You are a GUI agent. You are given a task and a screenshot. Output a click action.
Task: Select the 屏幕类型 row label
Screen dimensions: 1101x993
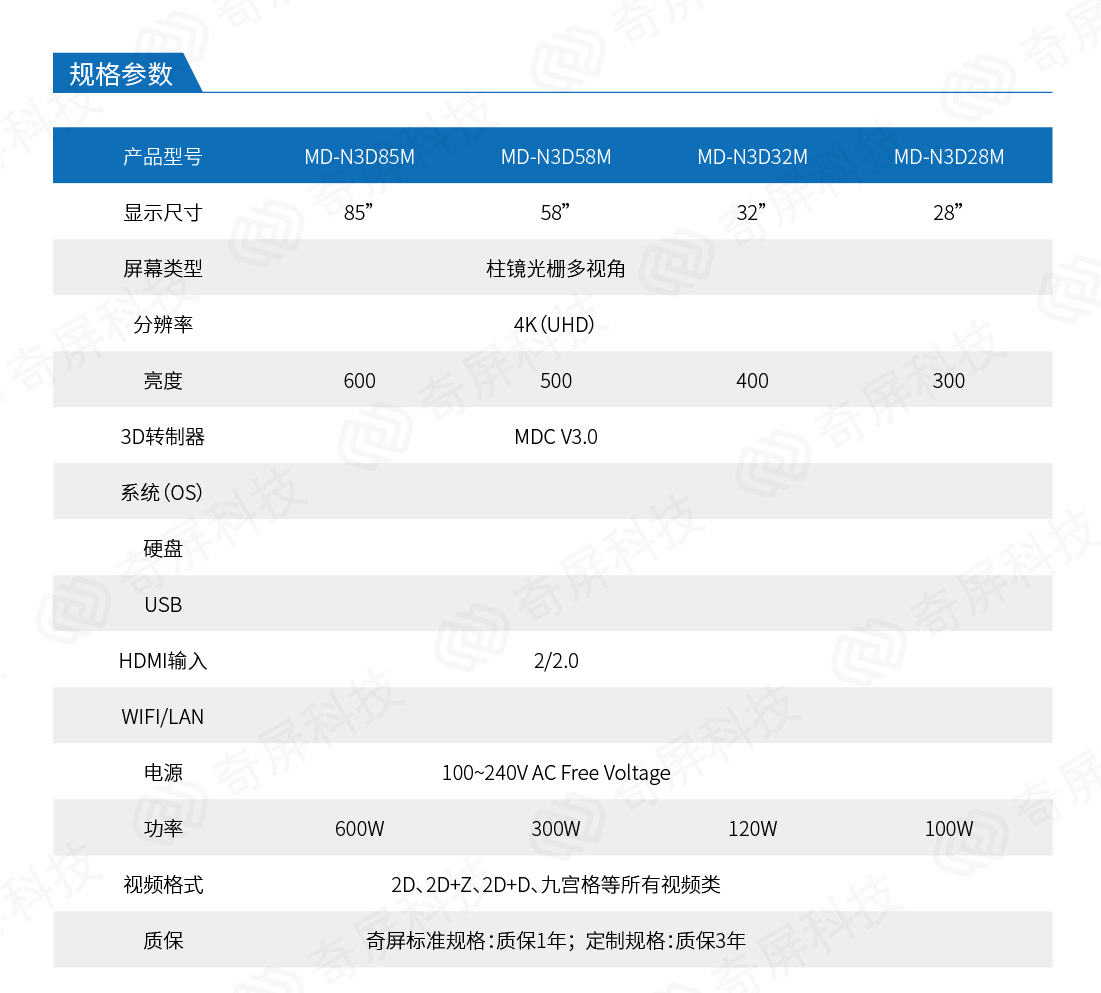click(x=163, y=268)
